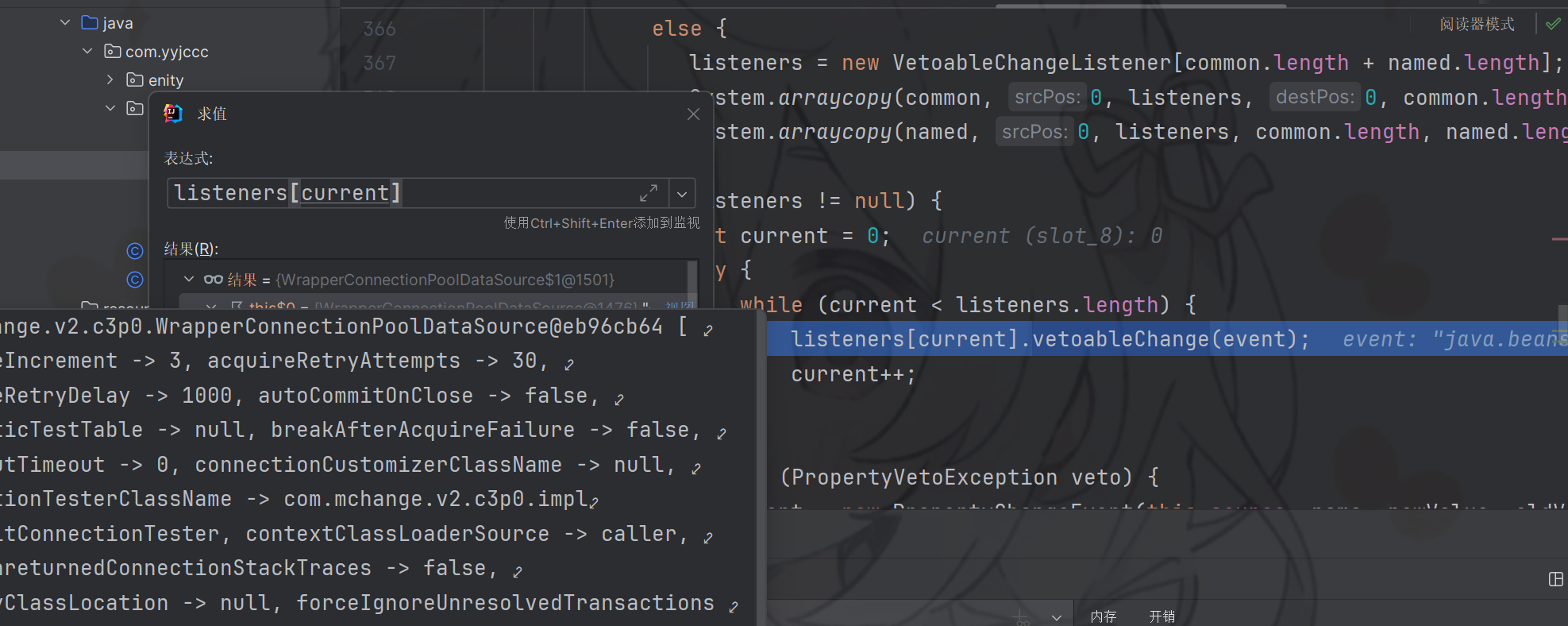Collapse the com.yyjccc package
The height and width of the screenshot is (626, 1568).
tap(87, 51)
